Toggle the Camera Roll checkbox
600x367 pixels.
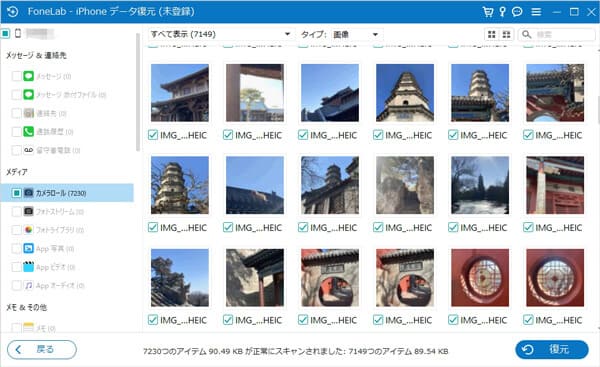(x=16, y=193)
